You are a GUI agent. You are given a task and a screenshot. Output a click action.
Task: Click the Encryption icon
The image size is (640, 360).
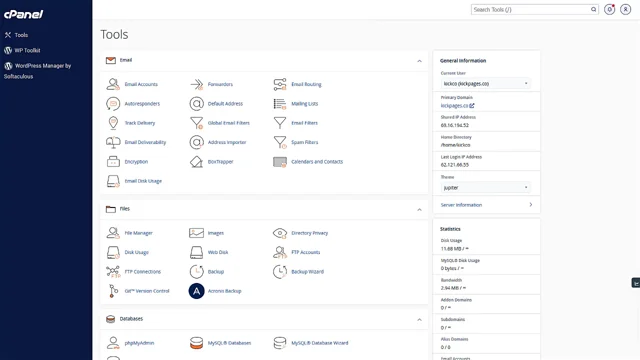coord(113,162)
